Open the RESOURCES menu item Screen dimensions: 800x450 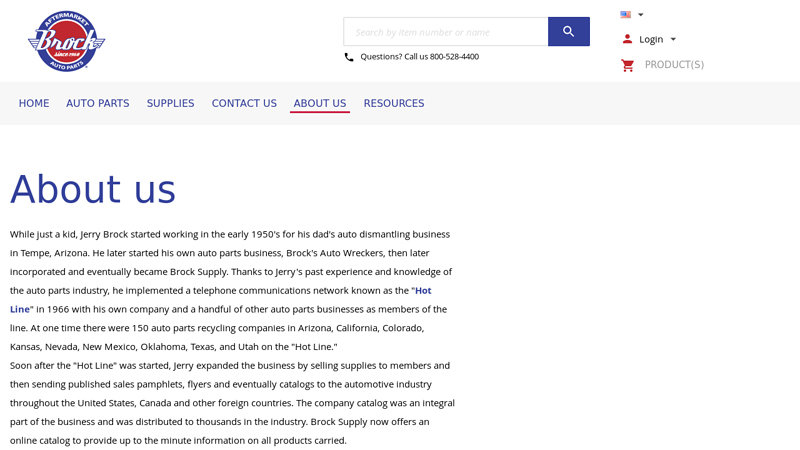point(394,103)
